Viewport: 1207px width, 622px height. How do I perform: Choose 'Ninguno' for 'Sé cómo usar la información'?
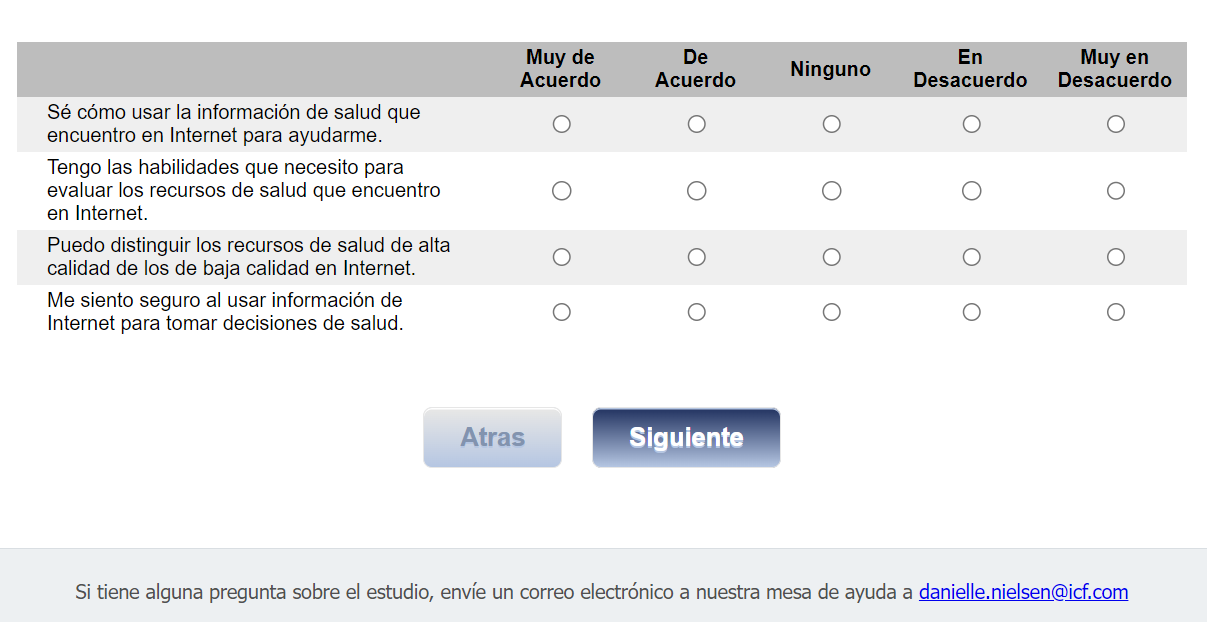832,124
